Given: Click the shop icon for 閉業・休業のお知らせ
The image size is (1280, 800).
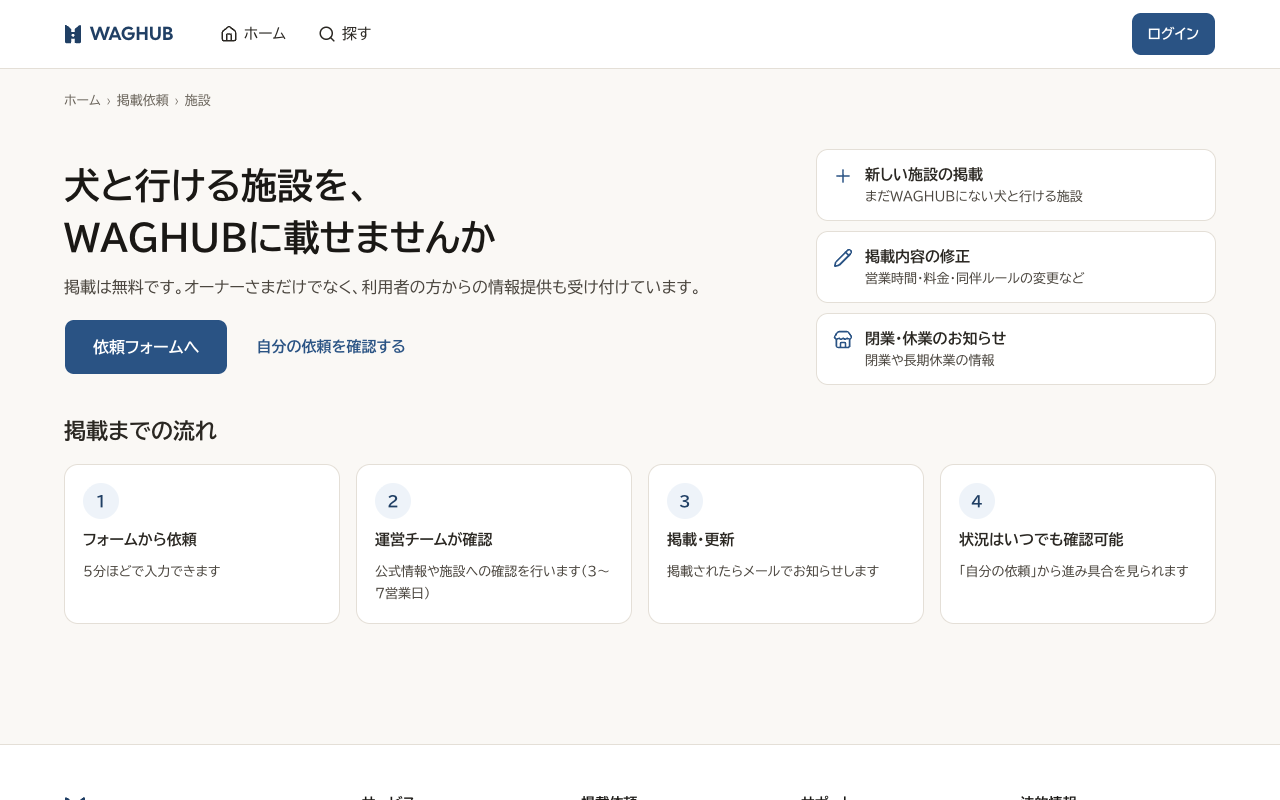Looking at the screenshot, I should coord(843,340).
